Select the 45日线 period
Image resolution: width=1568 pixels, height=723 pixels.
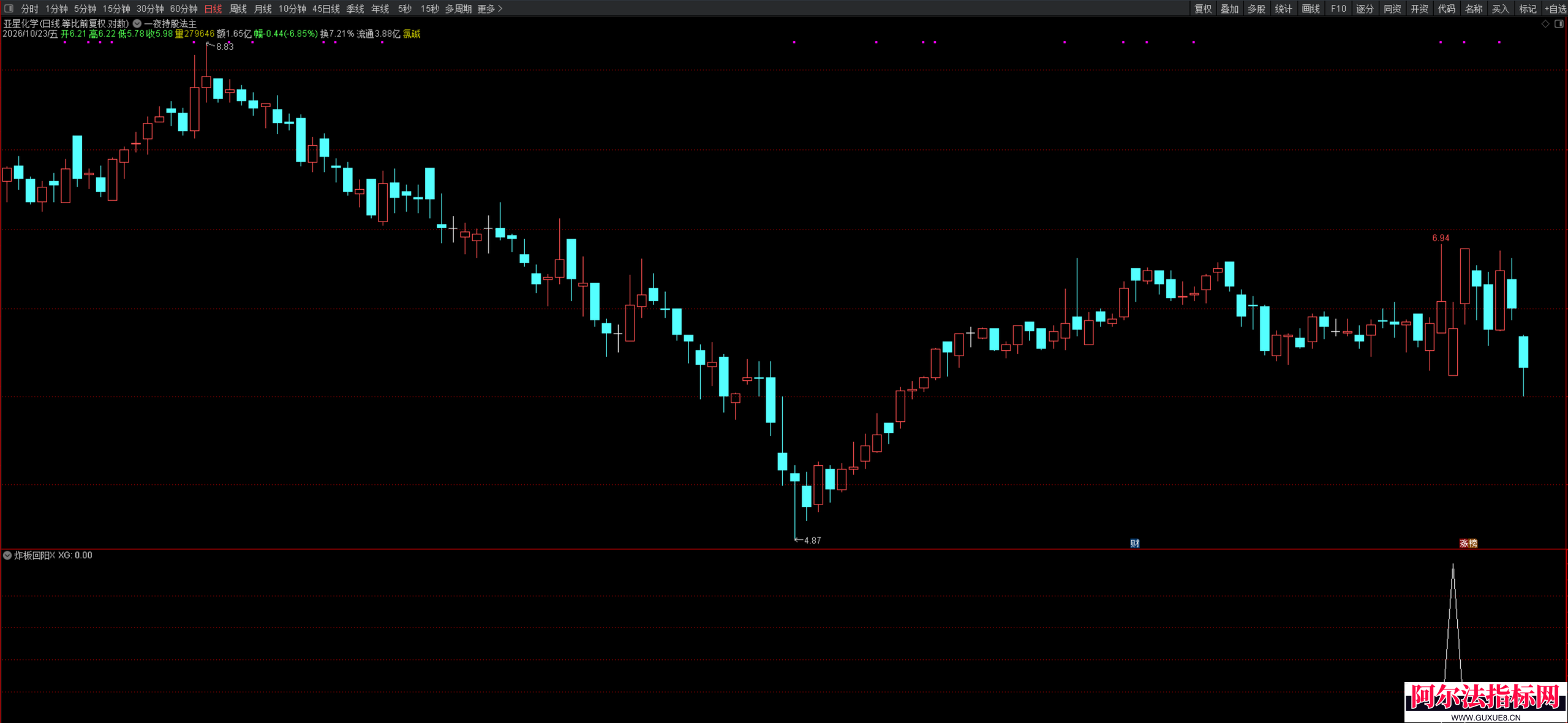(326, 9)
